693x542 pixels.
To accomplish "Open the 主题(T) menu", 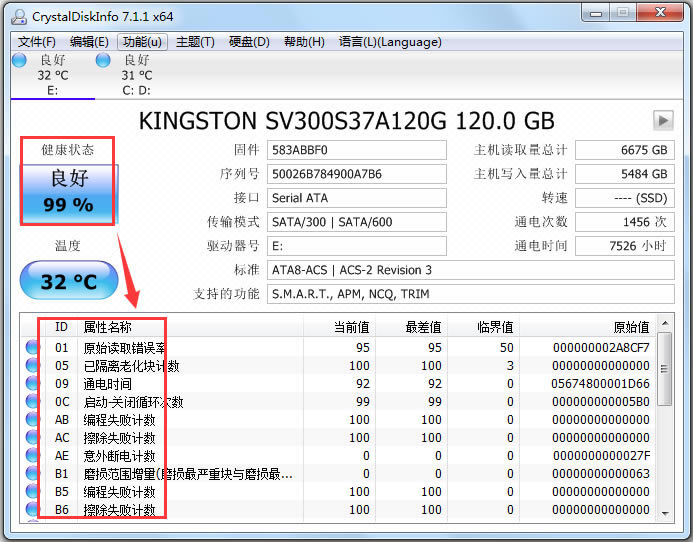I will coord(195,42).
